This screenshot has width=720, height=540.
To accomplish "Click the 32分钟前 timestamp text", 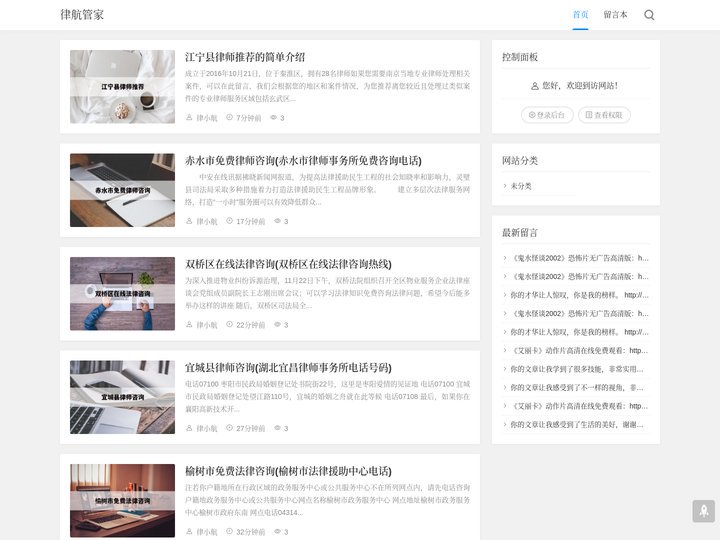I will (x=251, y=532).
